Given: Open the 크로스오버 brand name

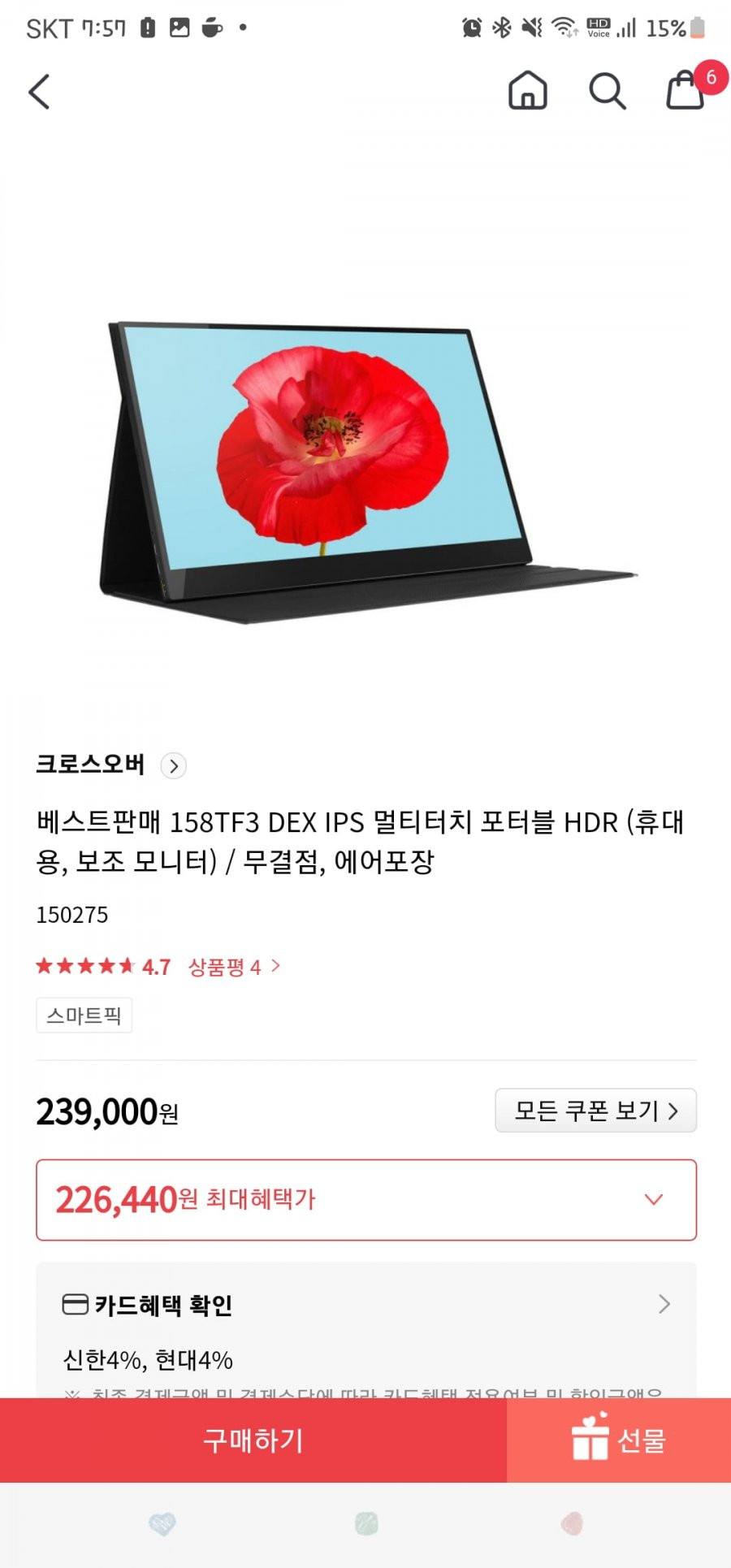Looking at the screenshot, I should pyautogui.click(x=90, y=765).
